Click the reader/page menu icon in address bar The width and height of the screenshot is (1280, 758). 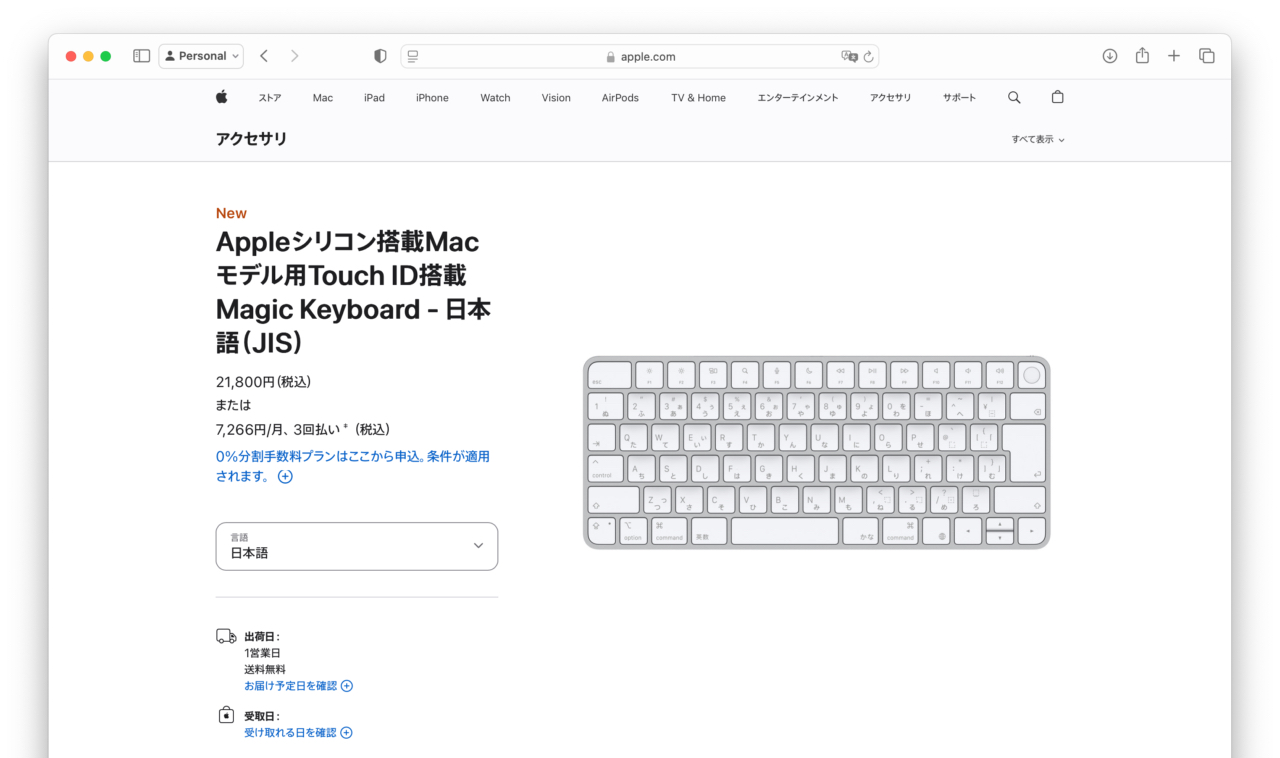point(413,56)
